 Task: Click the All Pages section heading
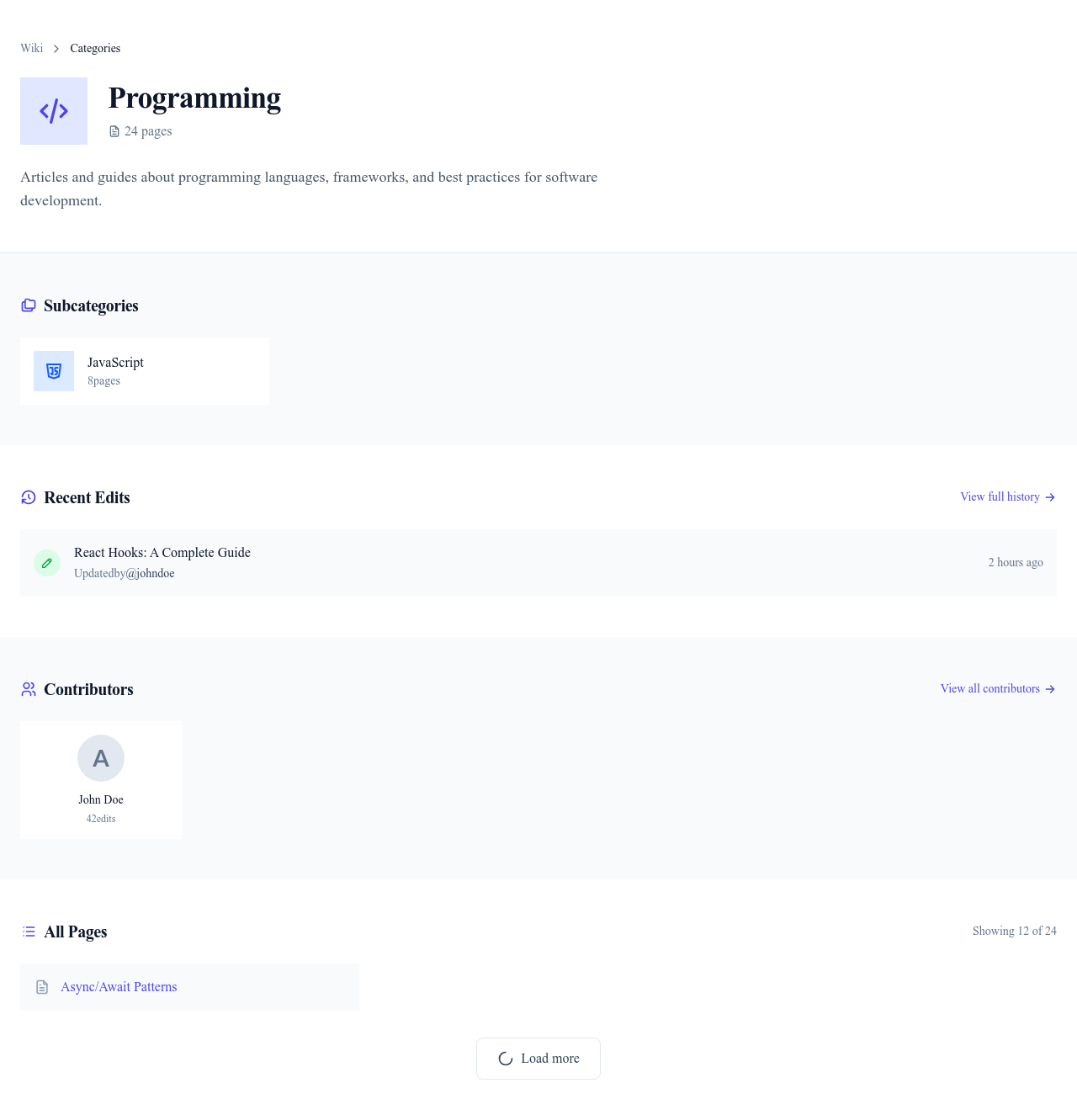coord(76,932)
